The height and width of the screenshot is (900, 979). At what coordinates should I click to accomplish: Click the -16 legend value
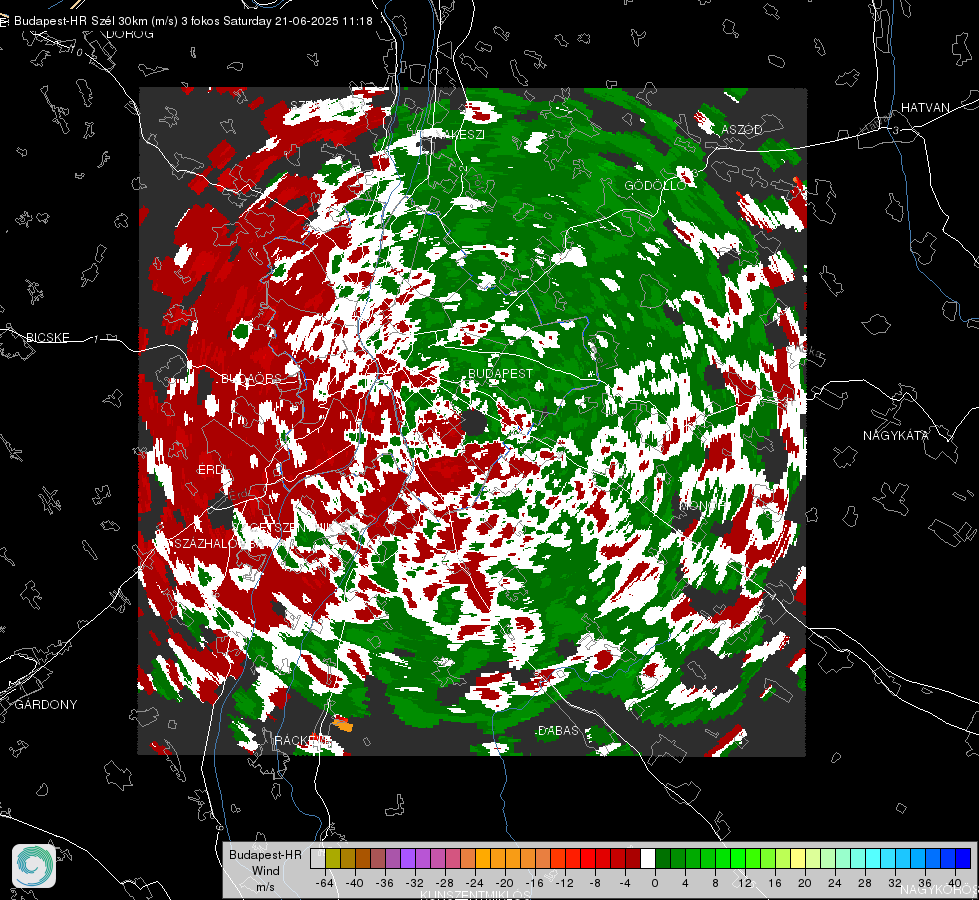point(534,883)
